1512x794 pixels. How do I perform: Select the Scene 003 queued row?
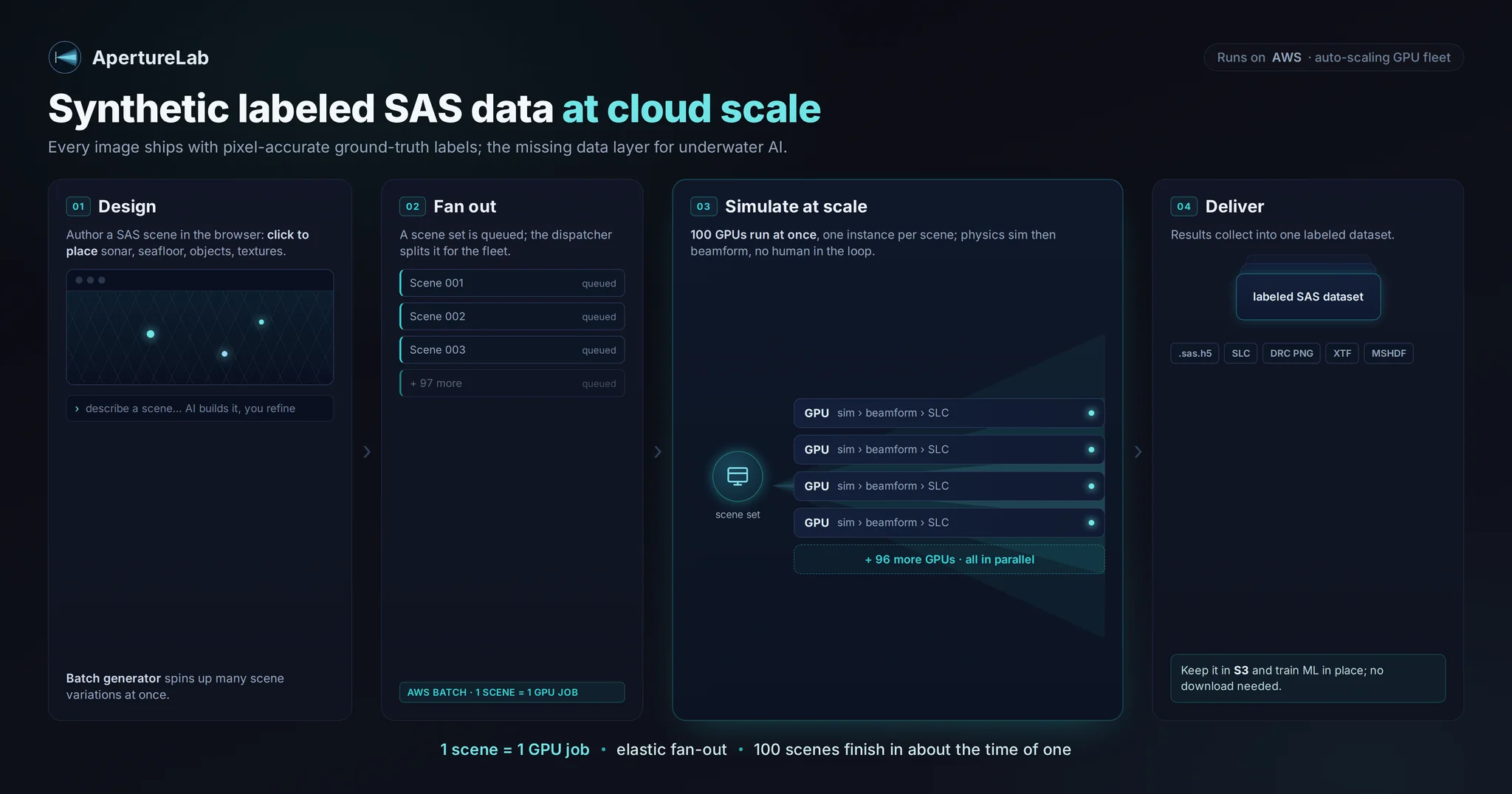512,349
